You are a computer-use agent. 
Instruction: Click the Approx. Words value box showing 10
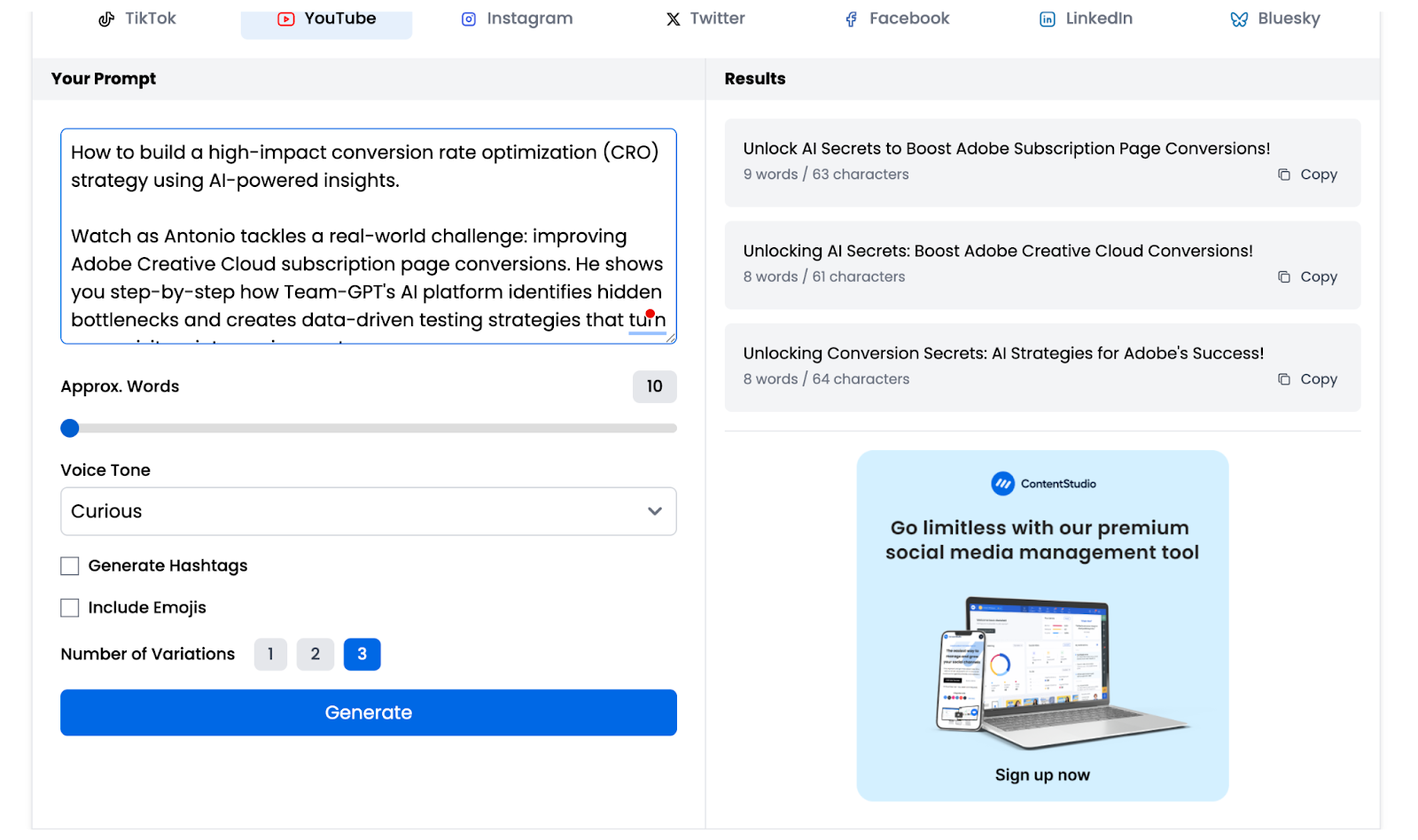click(654, 386)
